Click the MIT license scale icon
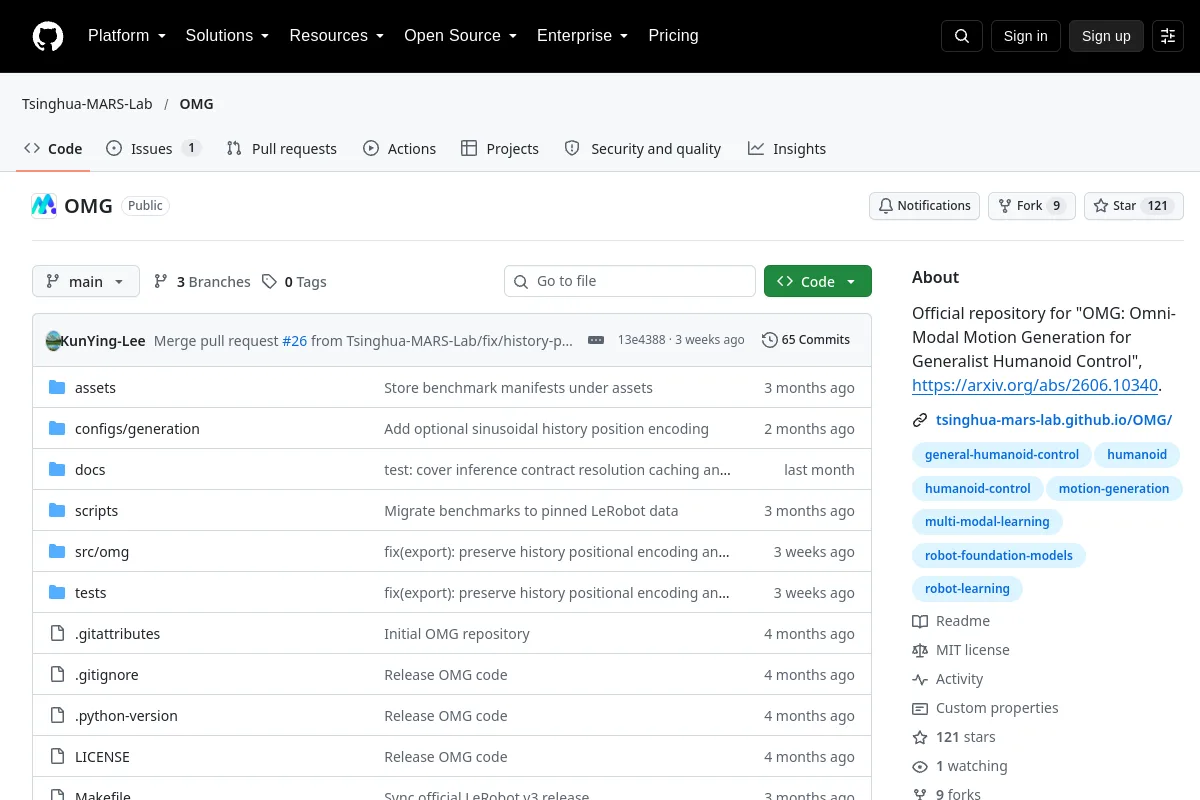 (920, 650)
